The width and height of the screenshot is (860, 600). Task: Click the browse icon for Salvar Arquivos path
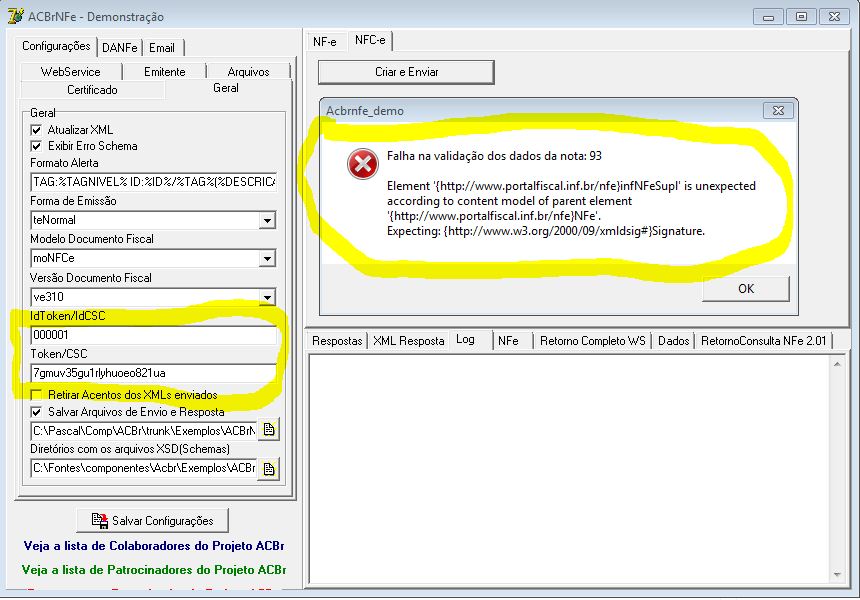(269, 430)
